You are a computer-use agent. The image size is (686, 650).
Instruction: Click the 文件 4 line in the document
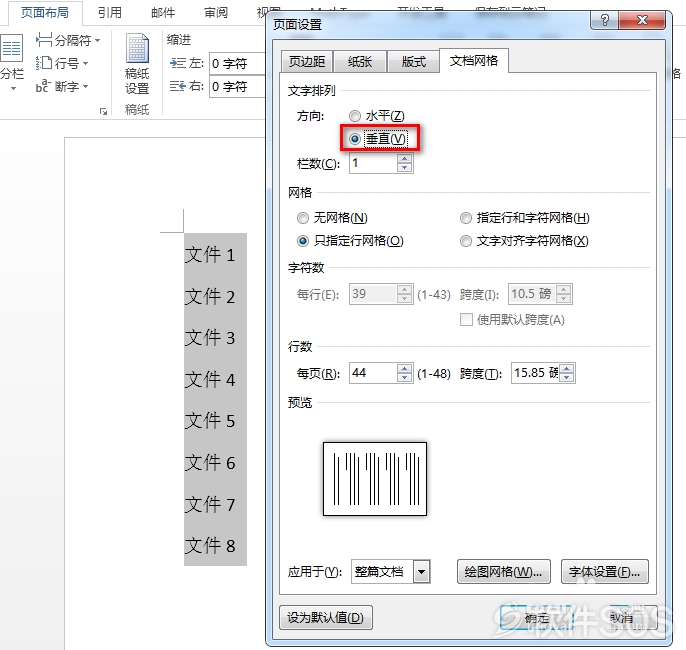click(210, 379)
